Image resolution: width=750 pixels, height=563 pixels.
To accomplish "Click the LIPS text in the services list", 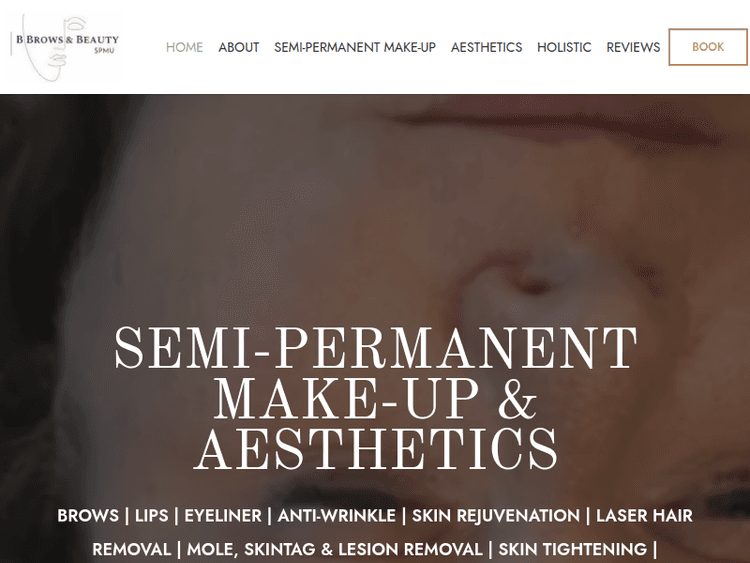I will point(152,516).
